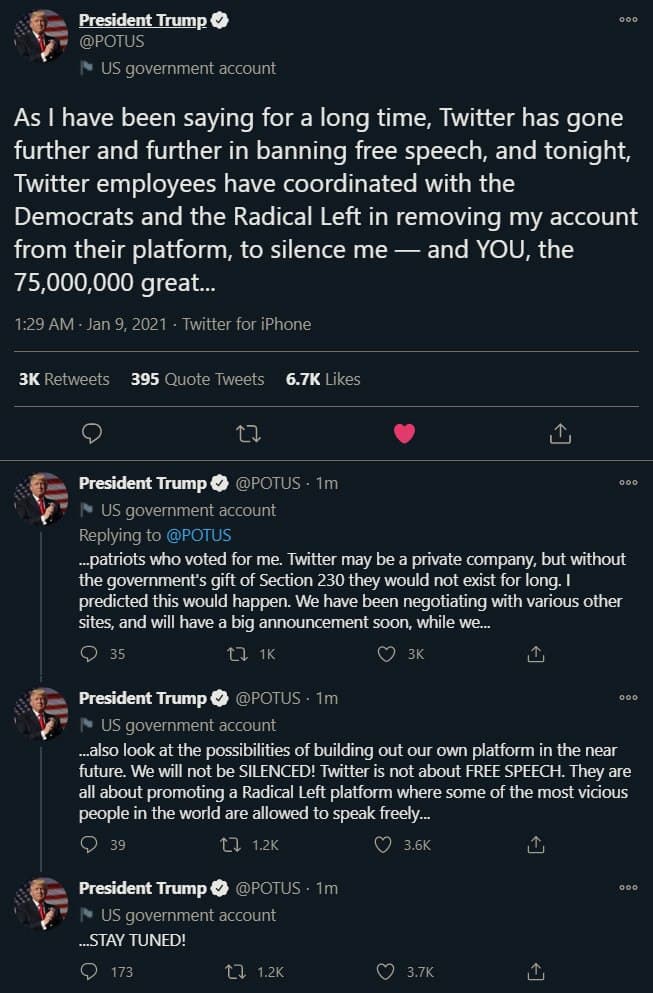Retweet the reply with 1K retweets
This screenshot has width=653, height=993.
pyautogui.click(x=238, y=654)
